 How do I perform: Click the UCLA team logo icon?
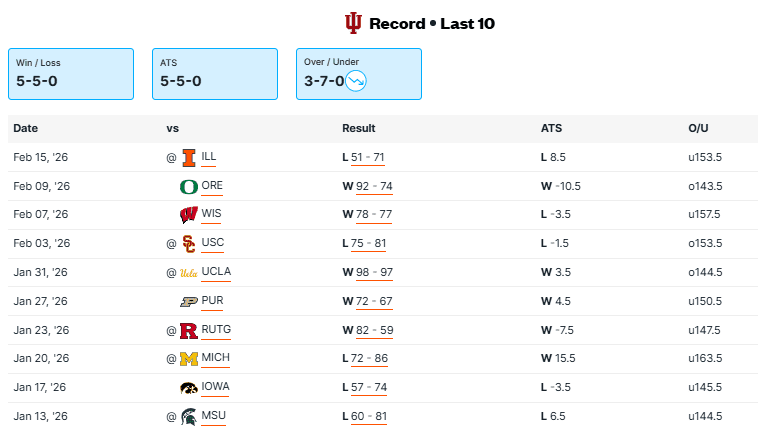click(x=188, y=272)
